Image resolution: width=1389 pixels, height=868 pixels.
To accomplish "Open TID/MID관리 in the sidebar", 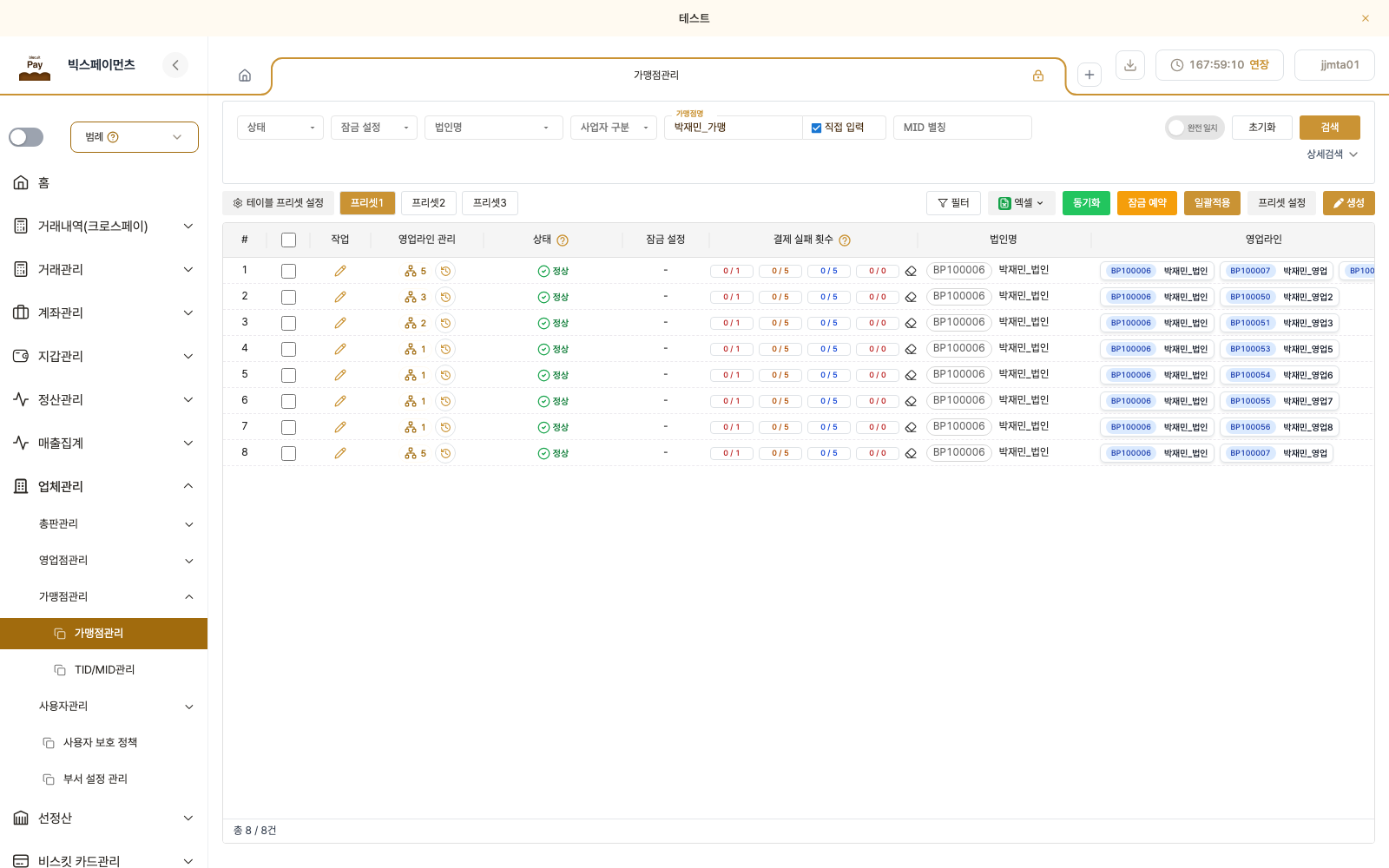I will tap(104, 670).
